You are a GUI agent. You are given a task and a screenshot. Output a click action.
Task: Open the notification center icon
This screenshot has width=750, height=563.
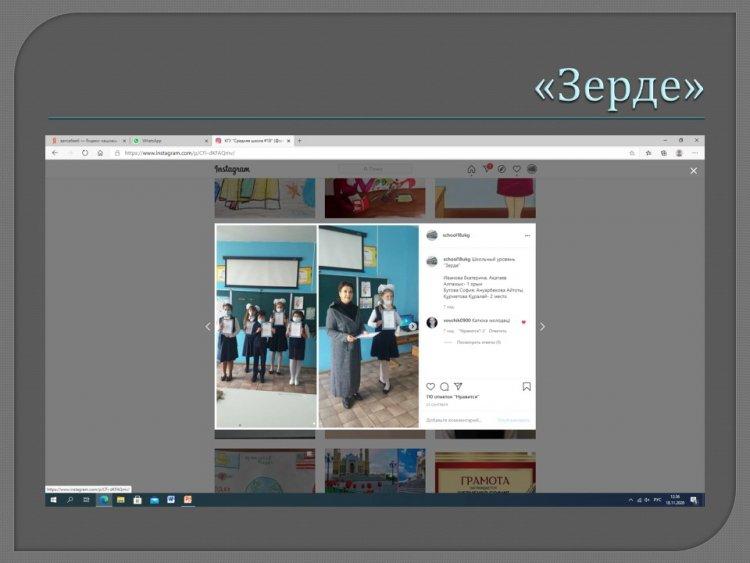click(694, 500)
